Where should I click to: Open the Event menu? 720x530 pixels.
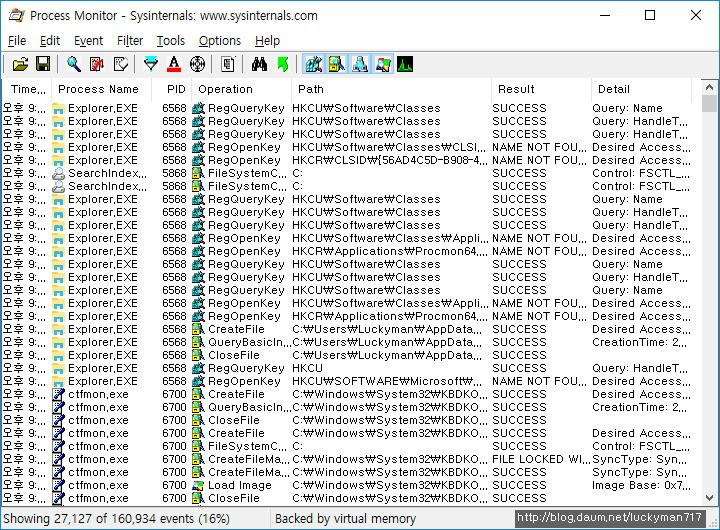click(89, 41)
